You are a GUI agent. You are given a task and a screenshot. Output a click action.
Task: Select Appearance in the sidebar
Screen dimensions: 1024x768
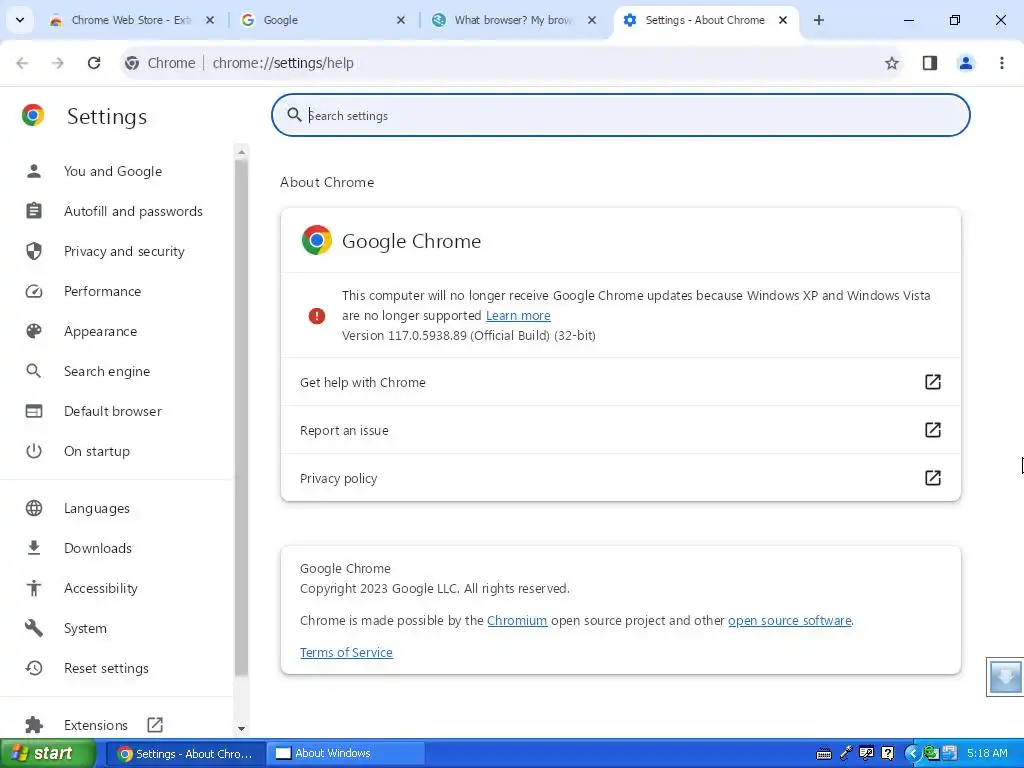click(100, 331)
